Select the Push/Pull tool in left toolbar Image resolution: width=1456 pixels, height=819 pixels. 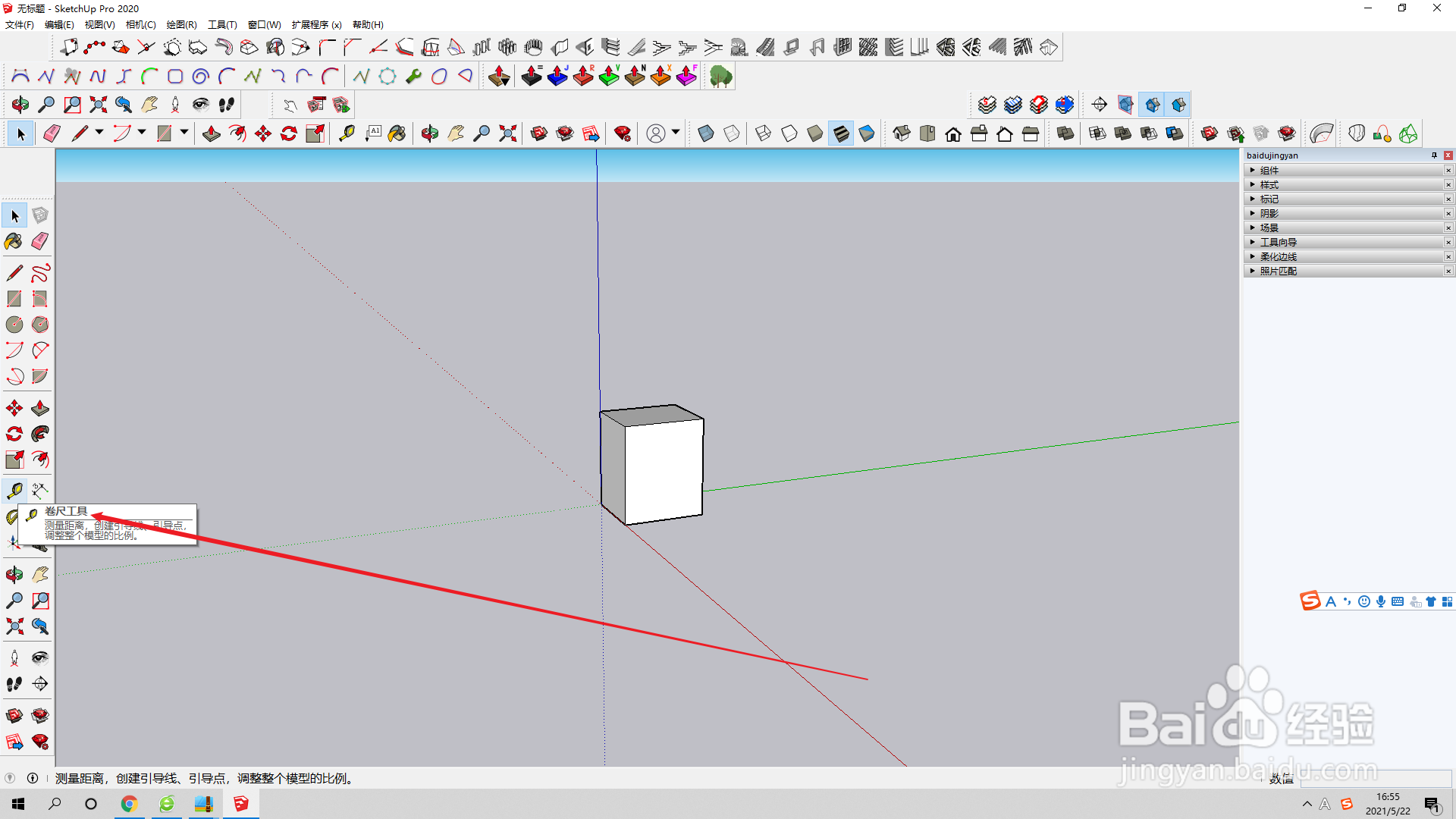click(40, 409)
